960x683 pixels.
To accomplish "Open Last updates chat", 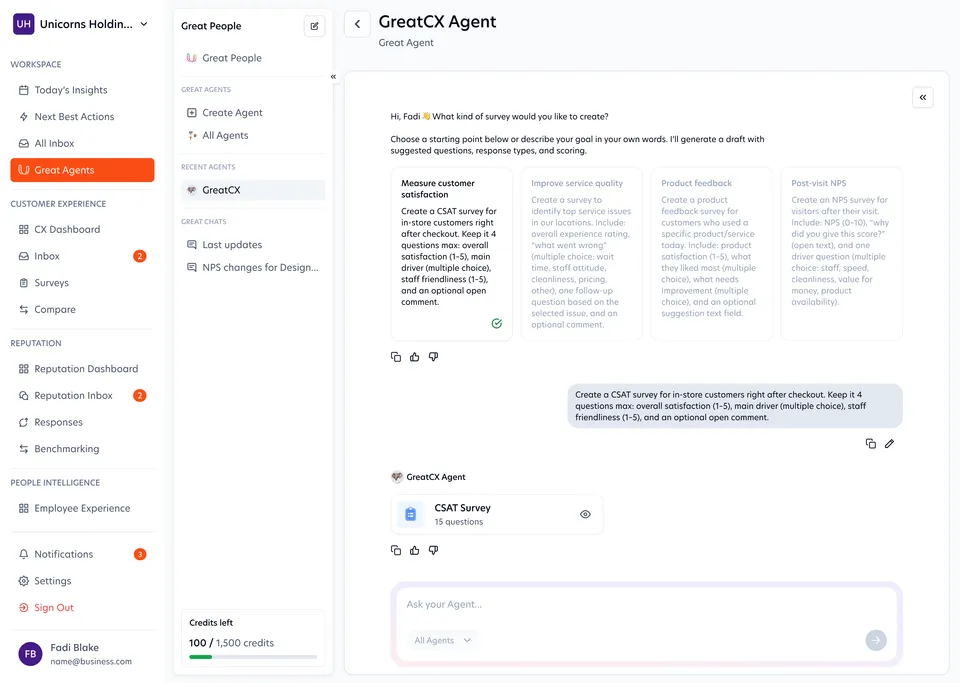I will (253, 244).
